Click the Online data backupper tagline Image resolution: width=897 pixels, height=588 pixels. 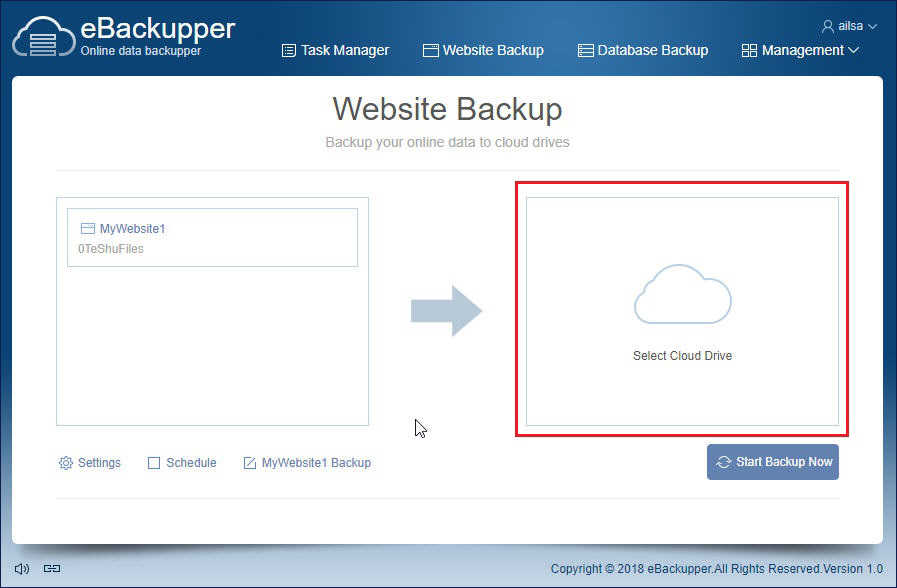(x=141, y=50)
